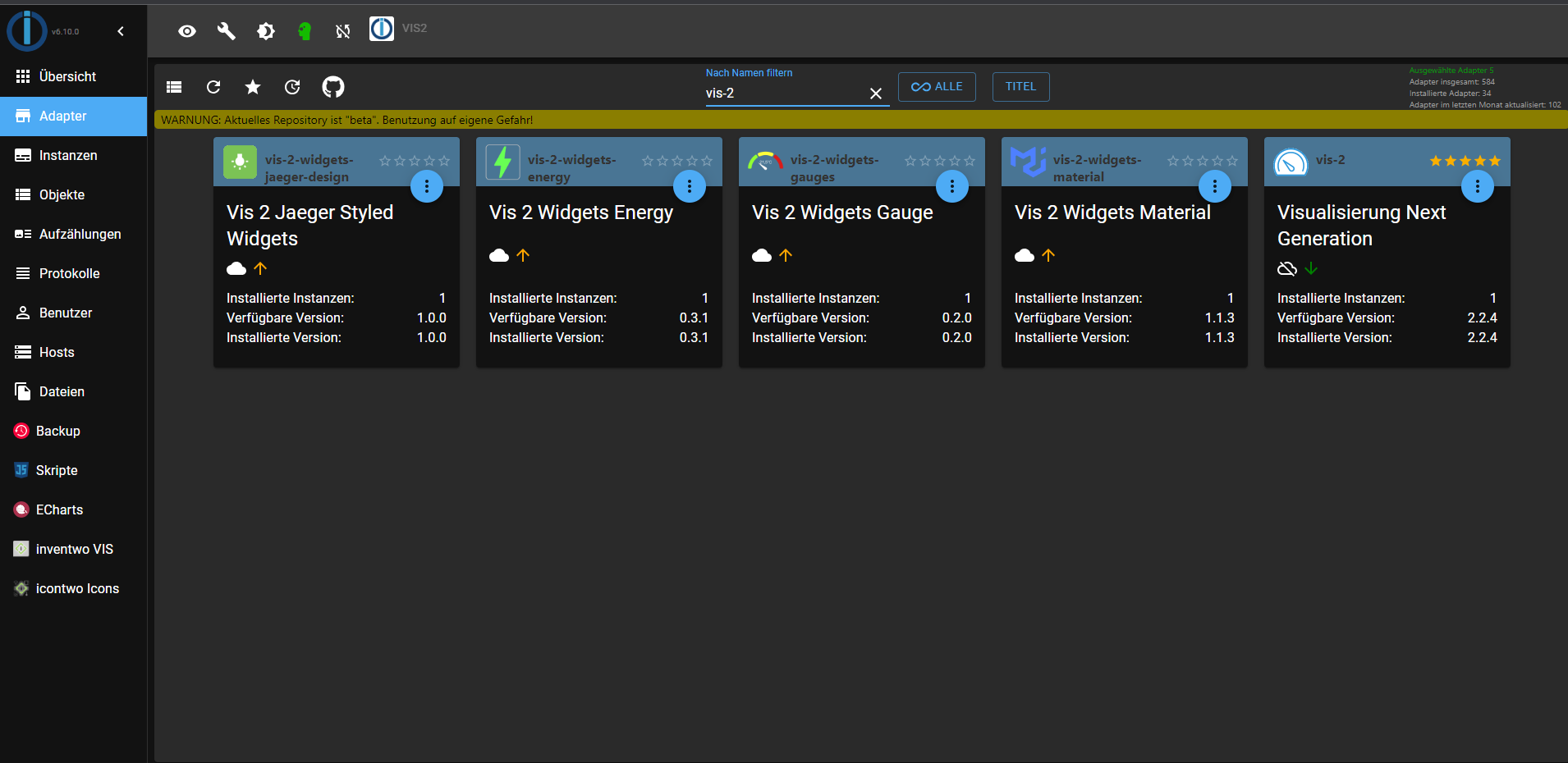
Task: Open Skripte JavaScript editor
Action: click(x=73, y=470)
